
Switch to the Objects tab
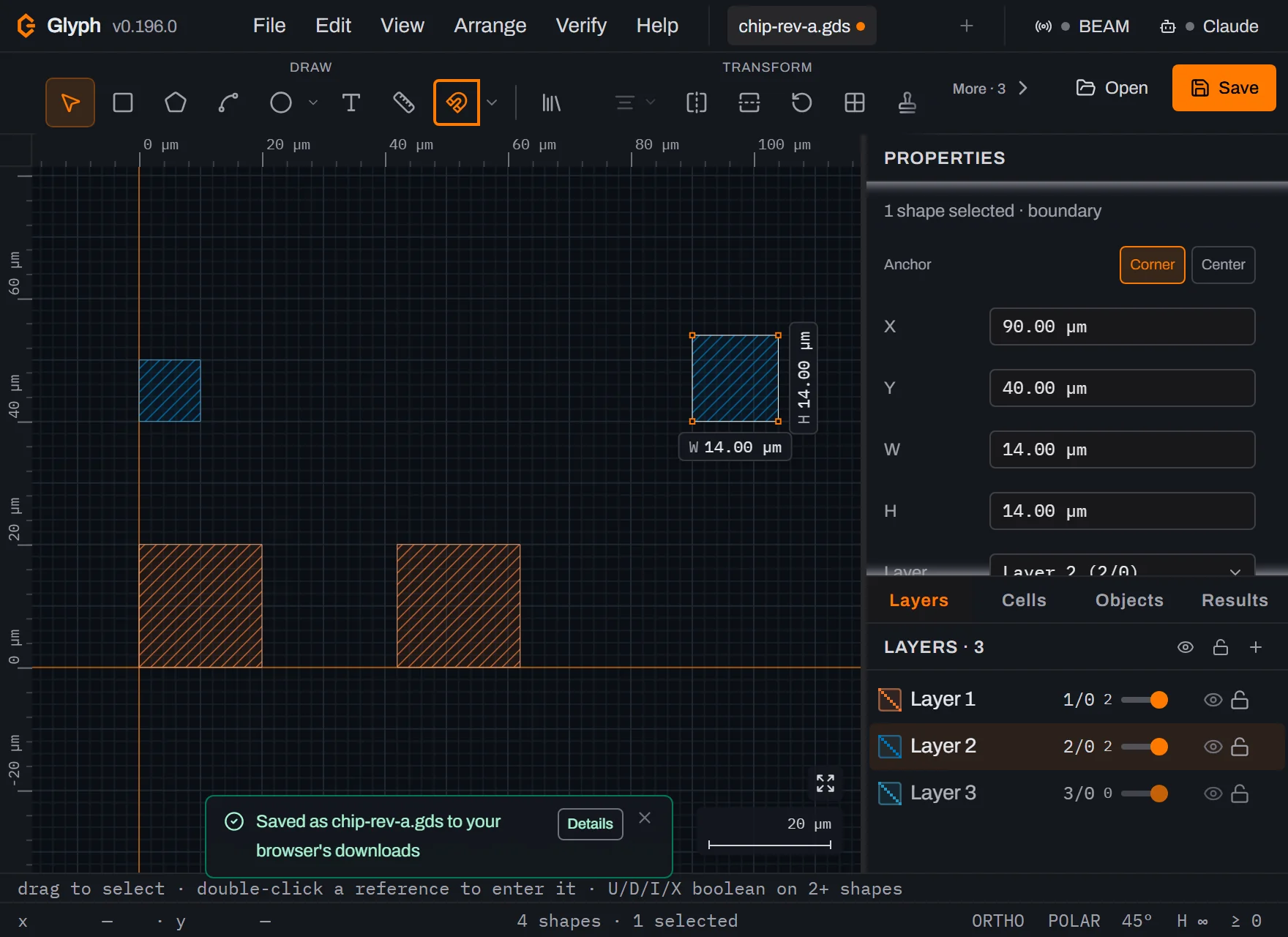point(1129,600)
